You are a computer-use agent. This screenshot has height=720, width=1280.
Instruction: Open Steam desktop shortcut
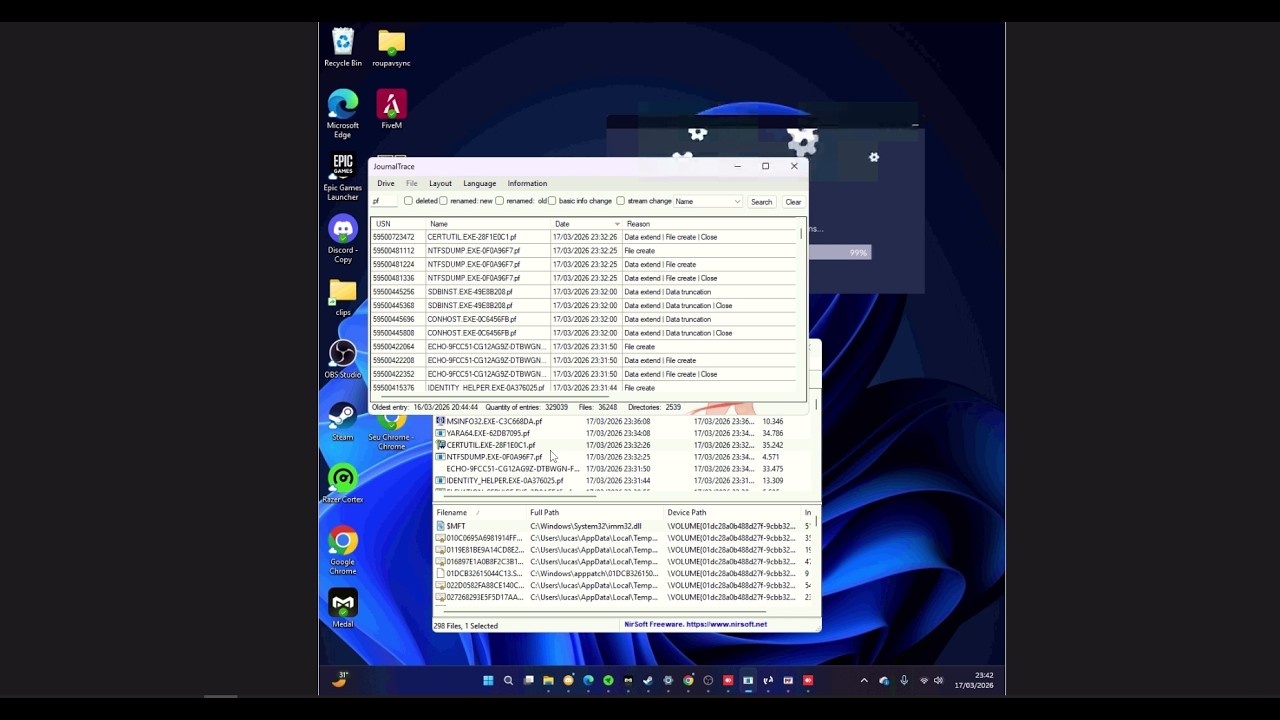343,421
